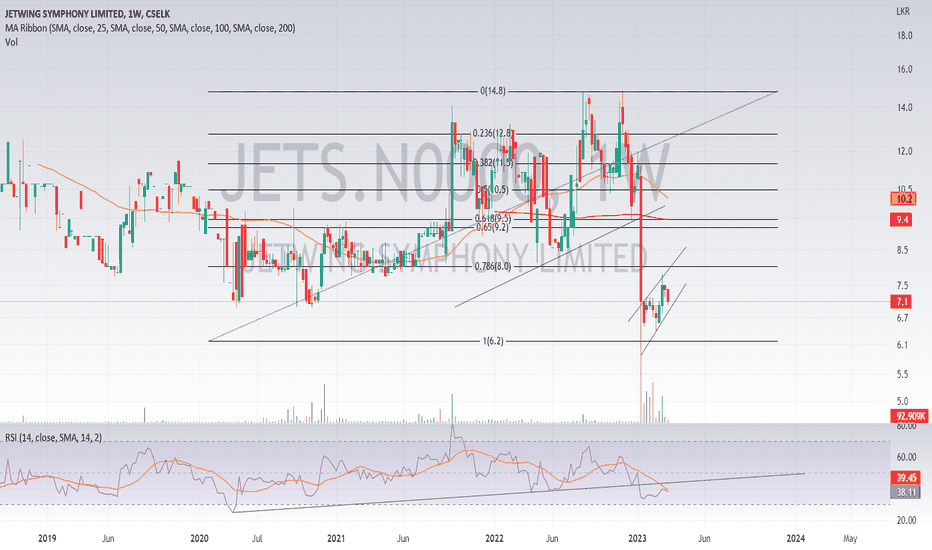Click the May time axis label
This screenshot has width=932, height=550.
(x=850, y=539)
